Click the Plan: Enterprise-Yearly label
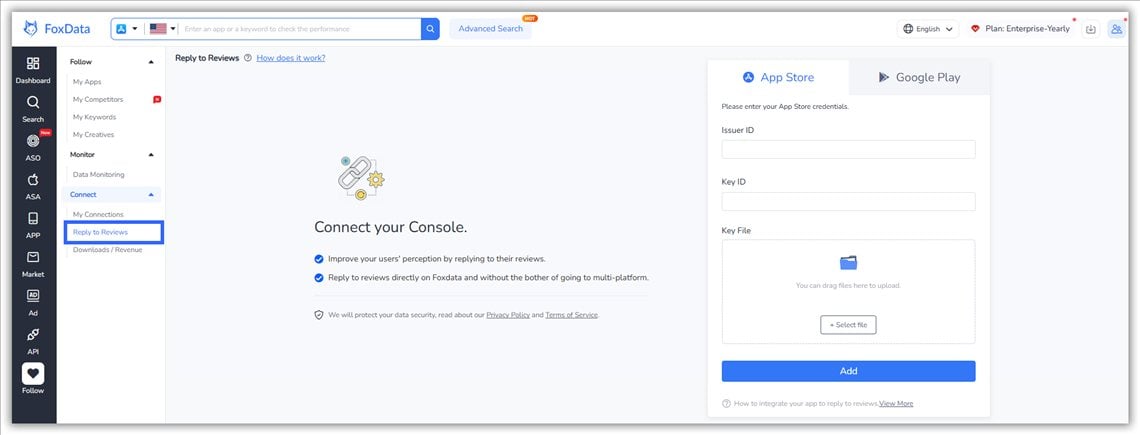The image size is (1140, 435). pos(1029,29)
